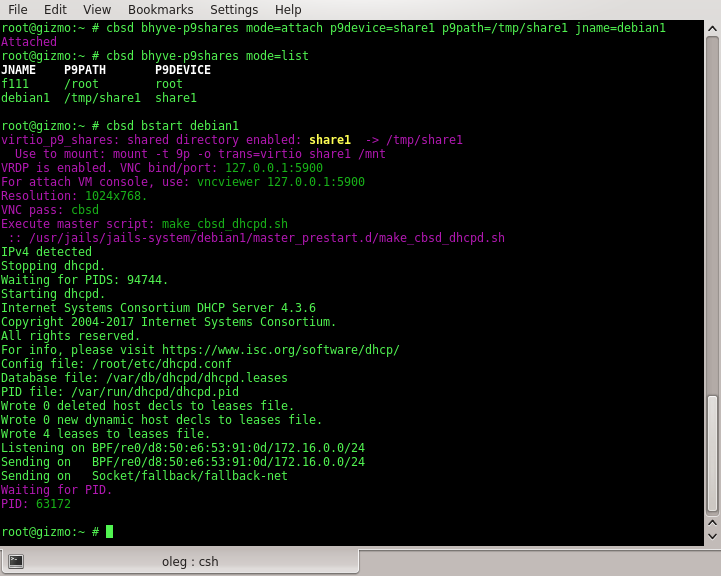Select the 'oleg : csh' terminal tab

179,561
